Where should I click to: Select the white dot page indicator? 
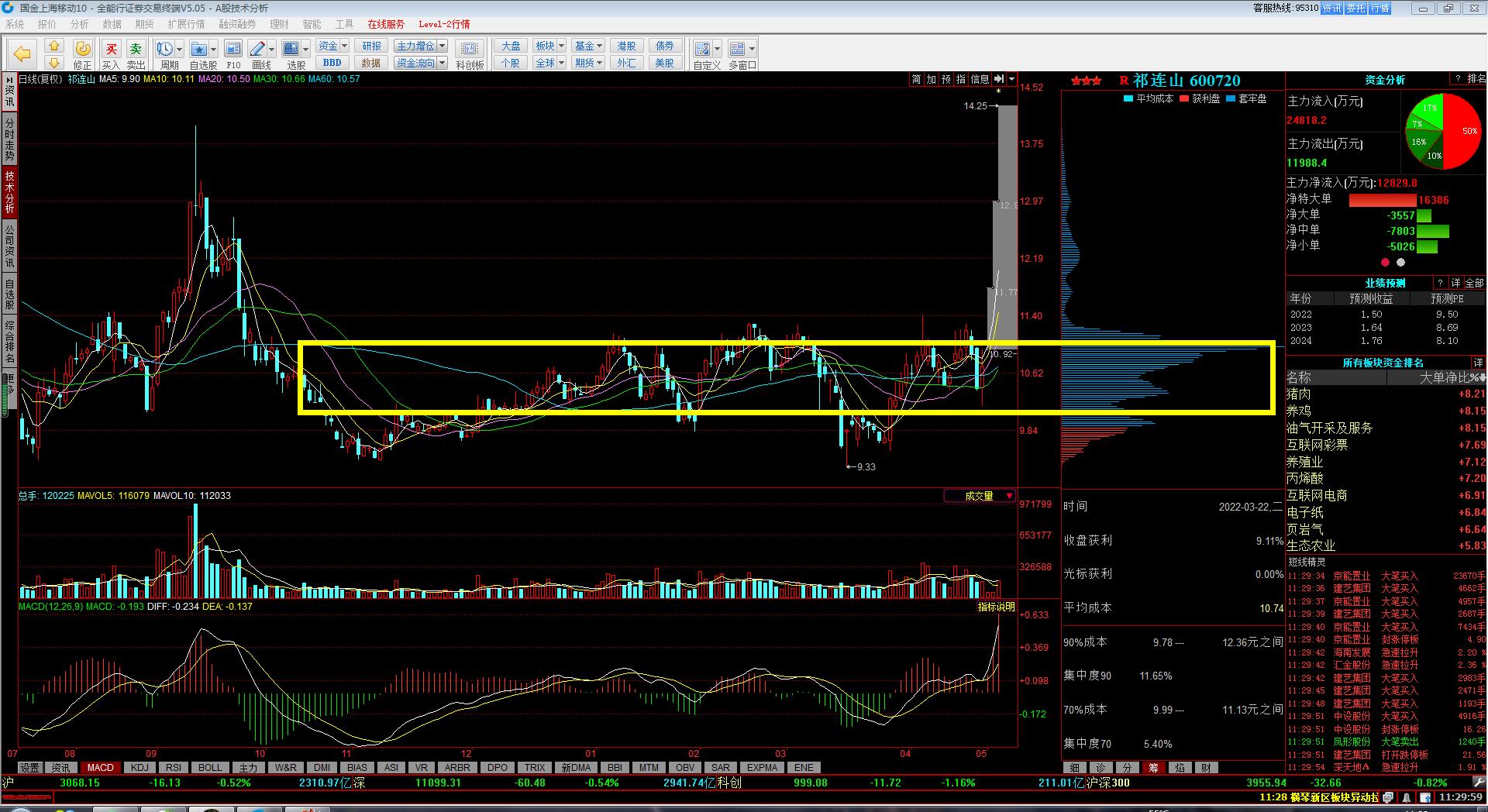click(1400, 262)
